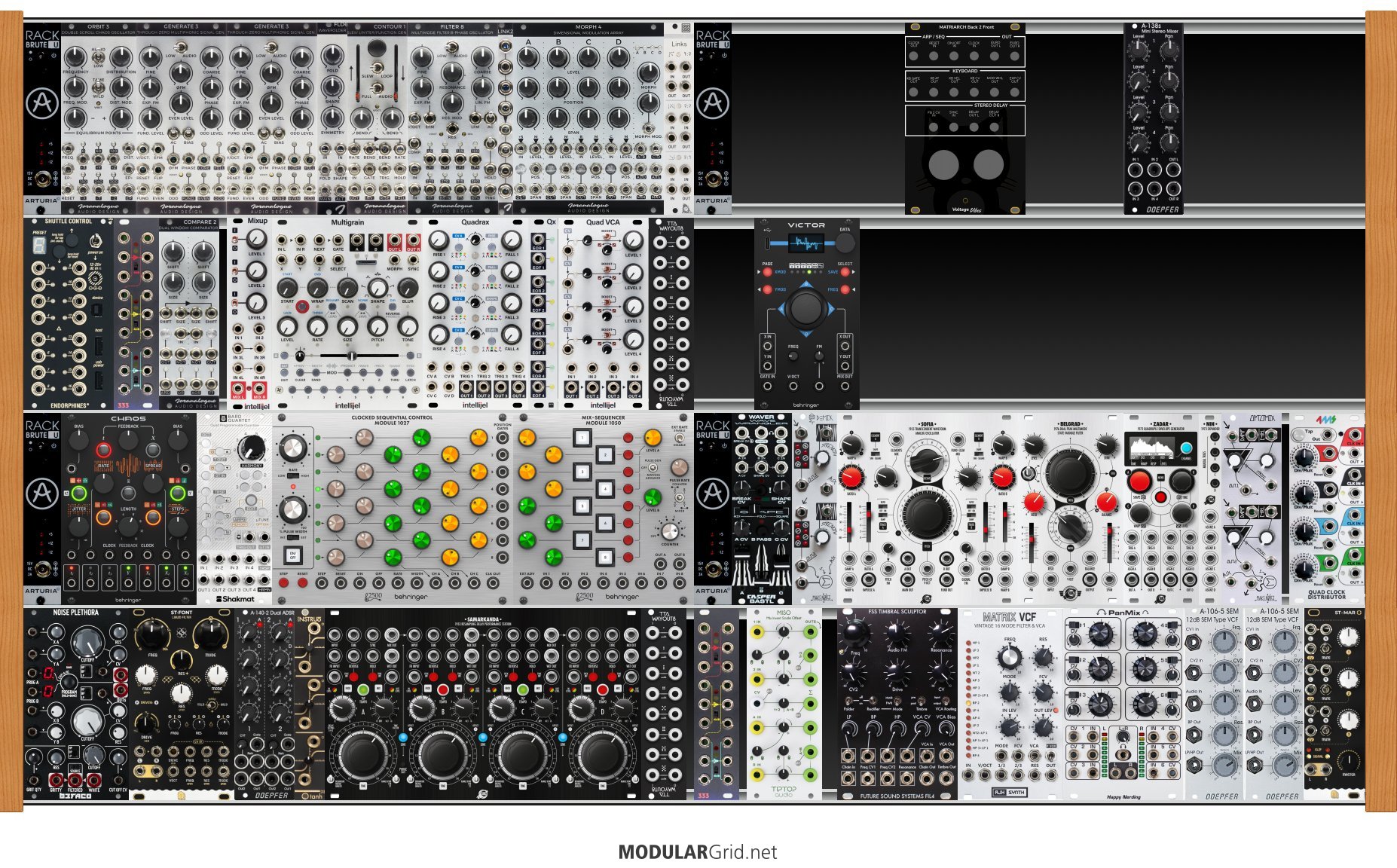Click the Prog A red digit display on Noise Plethora
The height and width of the screenshot is (868, 1397).
49,672
